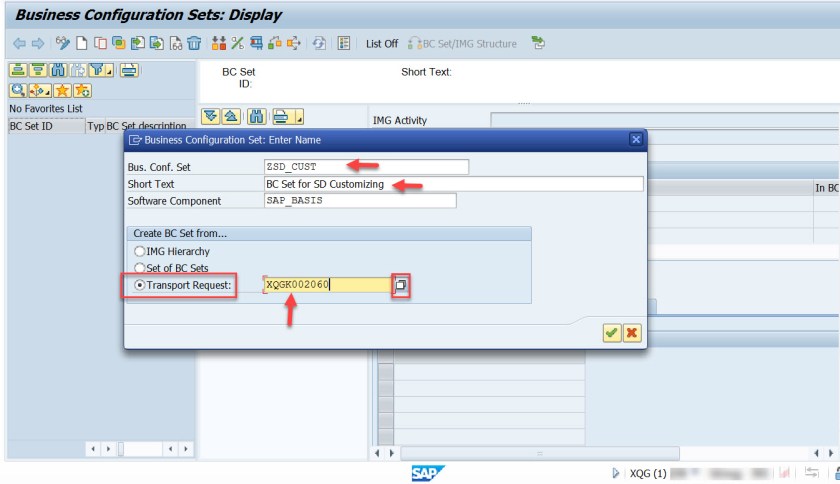Click Find binoculars in middle toolbar
Screen dimensions: 840x484
coord(257,116)
